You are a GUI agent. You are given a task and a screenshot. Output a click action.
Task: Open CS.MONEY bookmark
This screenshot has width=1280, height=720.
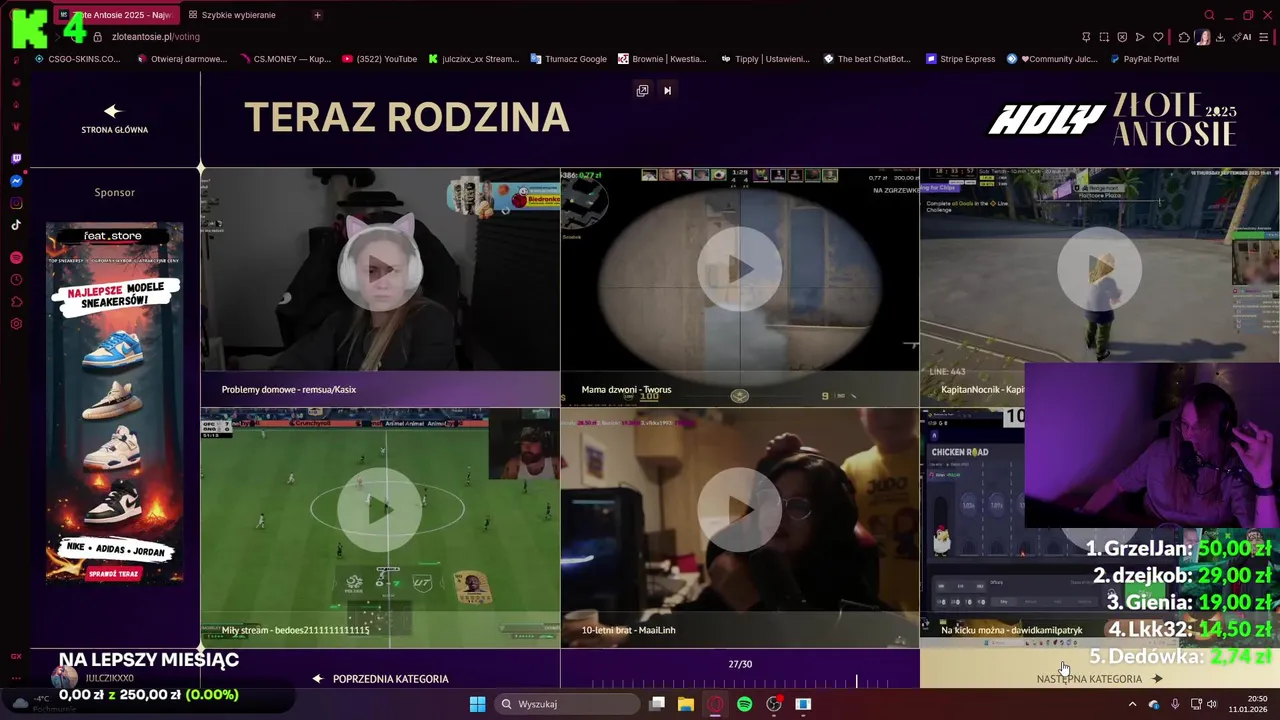(286, 59)
